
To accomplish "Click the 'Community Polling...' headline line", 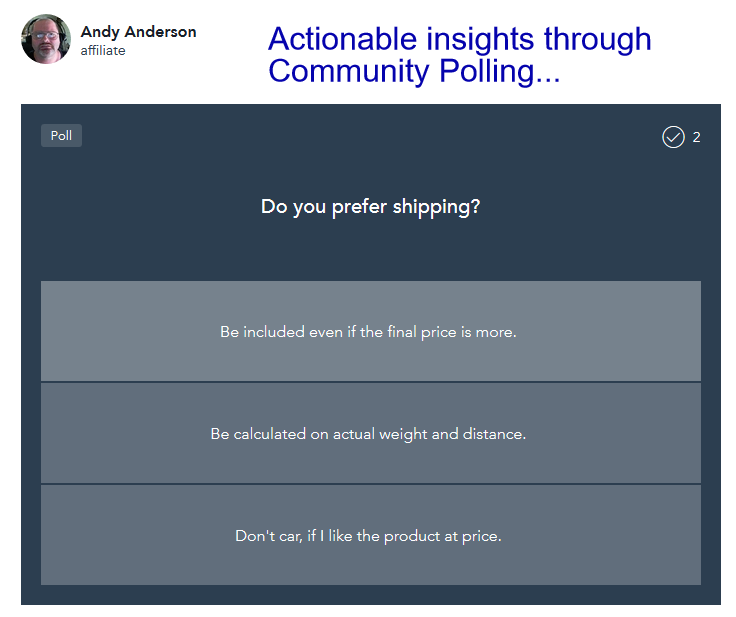I will tap(414, 71).
